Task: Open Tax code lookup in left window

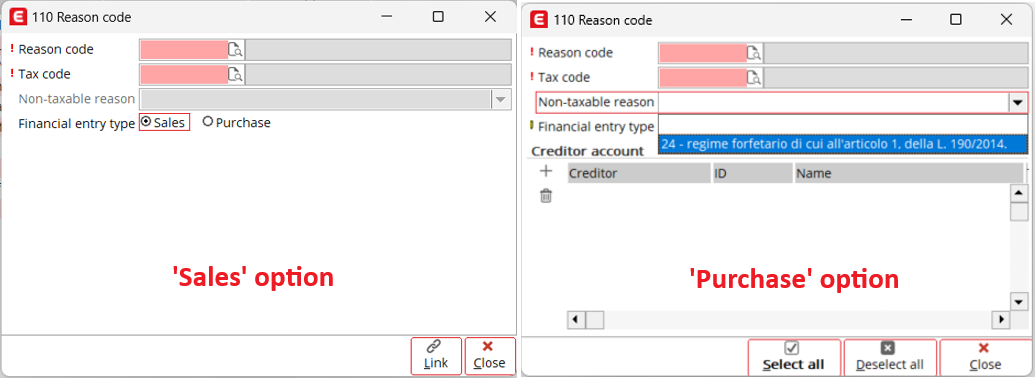Action: coord(236,75)
